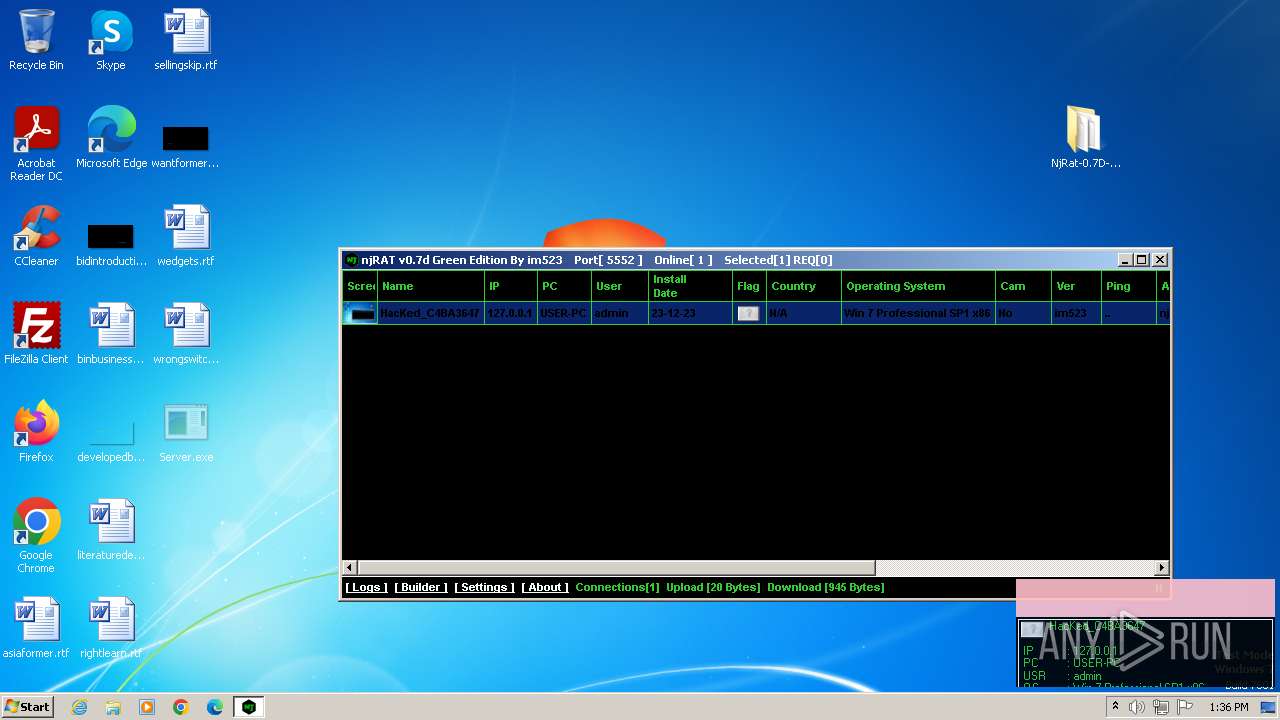The width and height of the screenshot is (1280, 720).
Task: Open the Start menu
Action: coord(27,707)
